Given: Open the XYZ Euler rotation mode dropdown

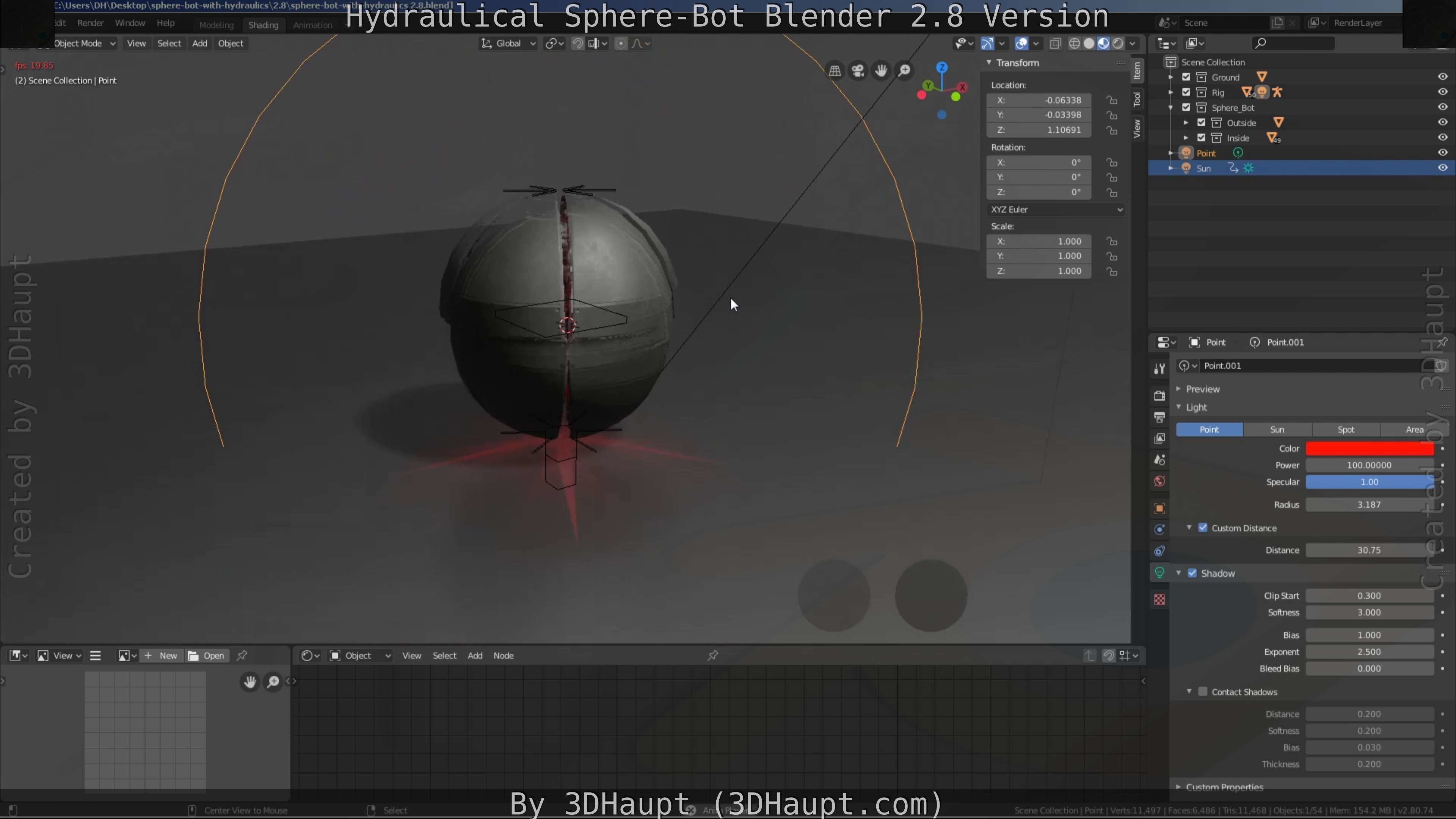Looking at the screenshot, I should pyautogui.click(x=1056, y=209).
